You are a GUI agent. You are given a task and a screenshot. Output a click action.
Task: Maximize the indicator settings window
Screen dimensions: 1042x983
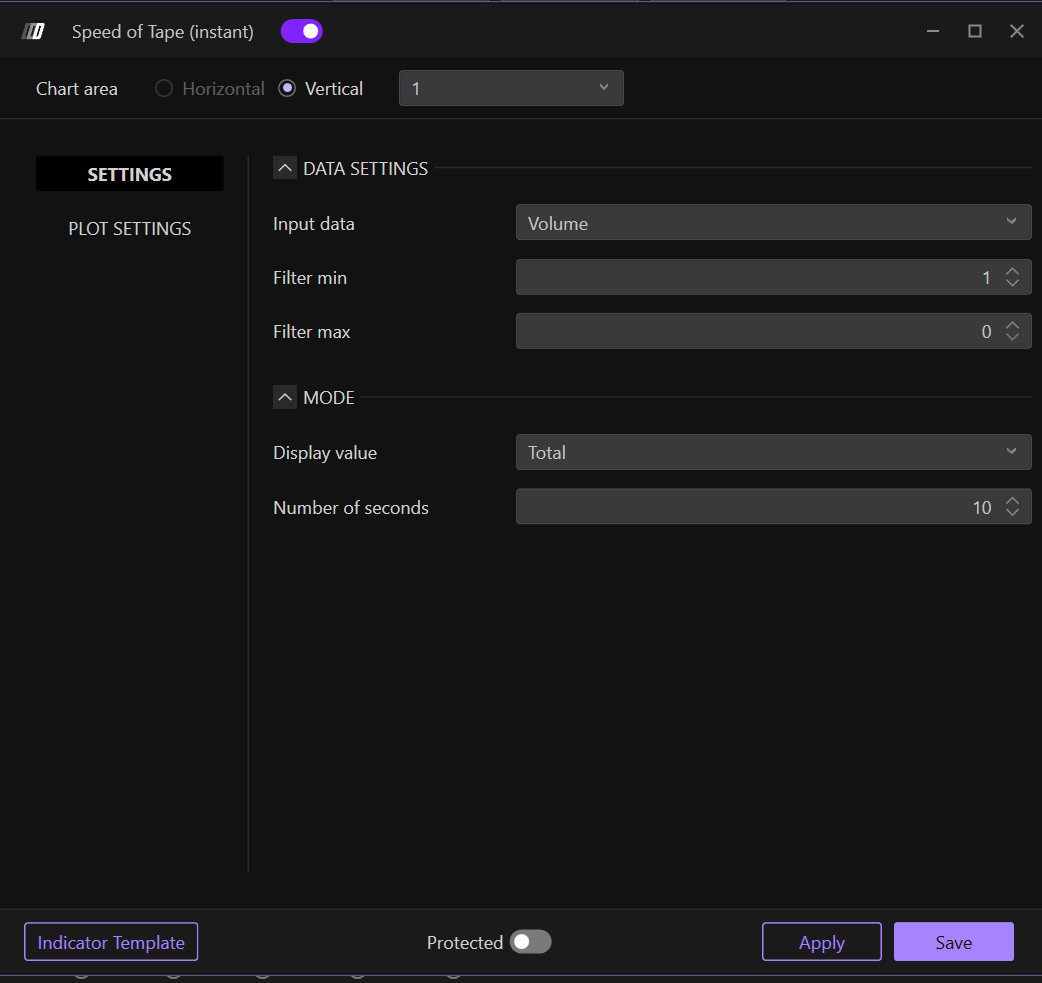click(x=974, y=32)
